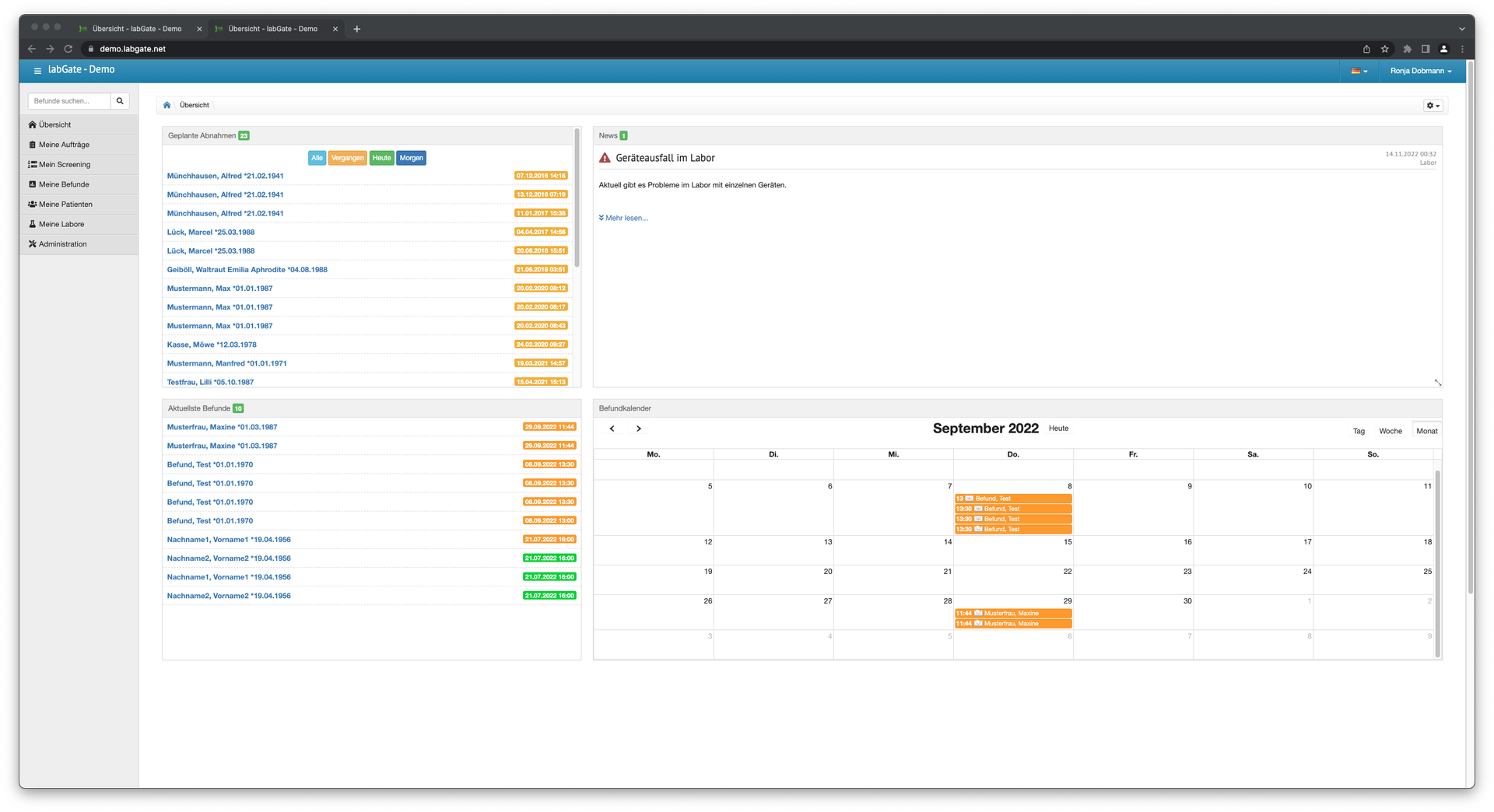Click the Mehr lesen link
1494x812 pixels.
[x=624, y=219]
